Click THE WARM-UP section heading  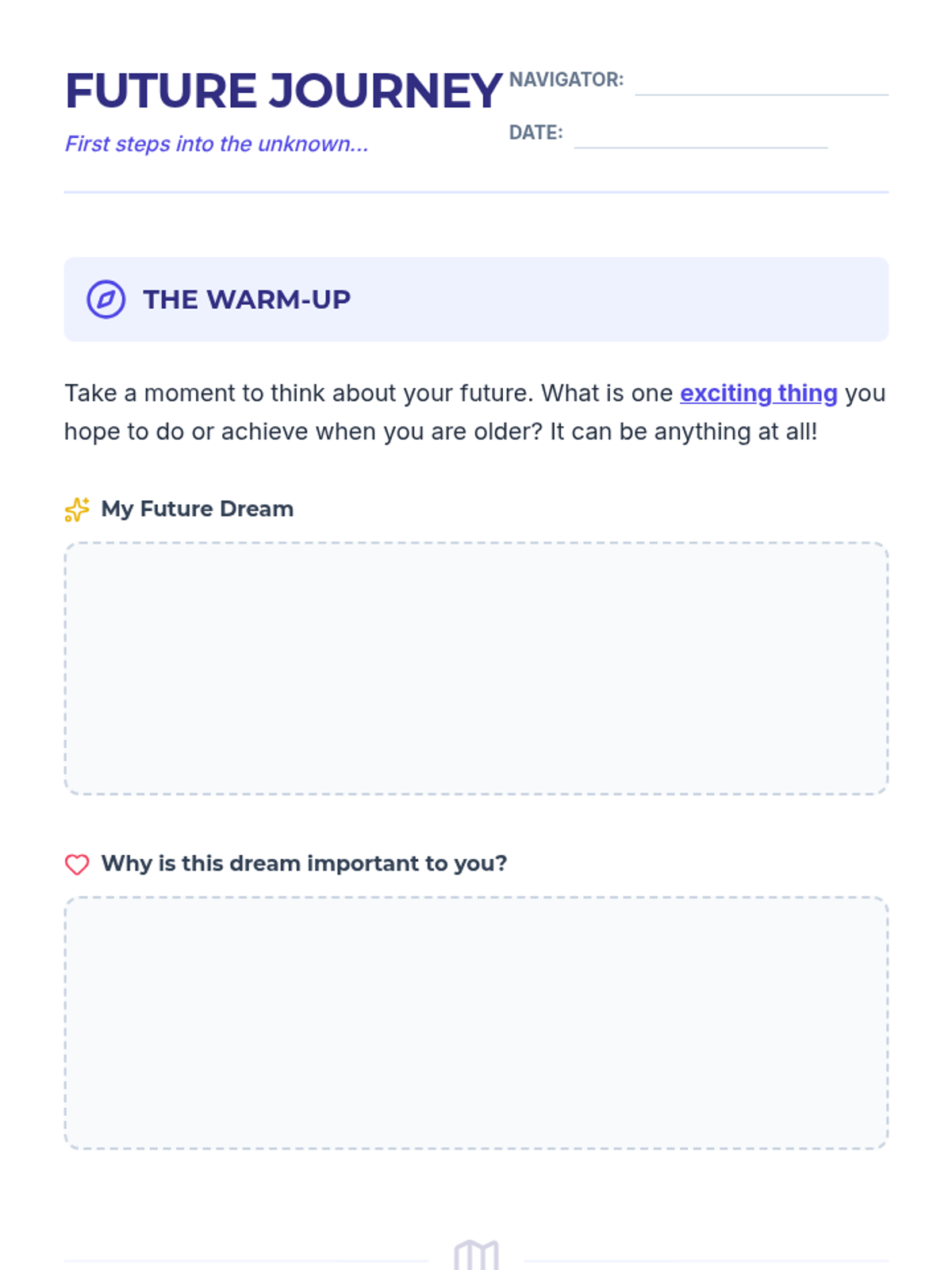247,299
